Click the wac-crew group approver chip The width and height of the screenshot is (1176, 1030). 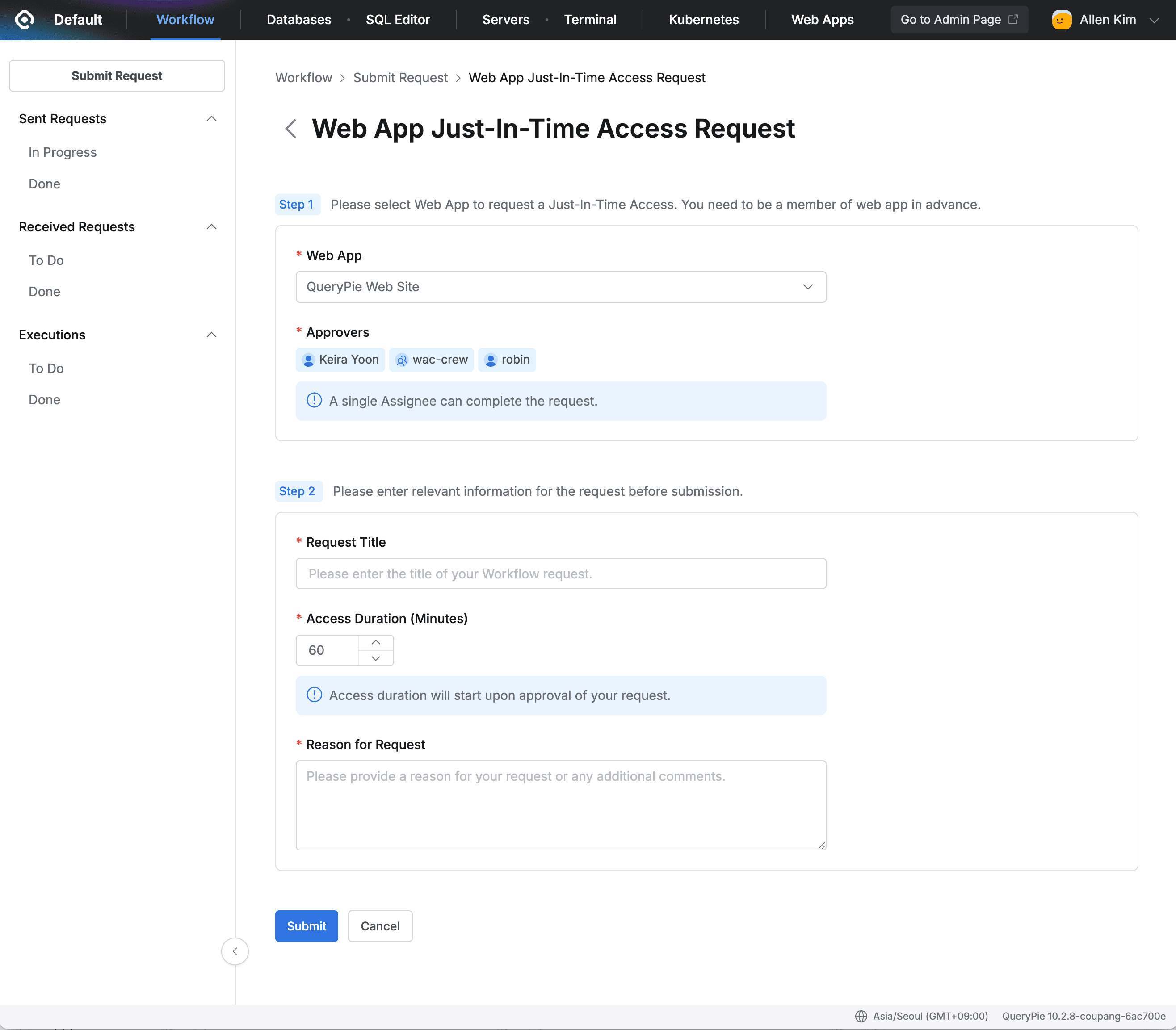[431, 360]
